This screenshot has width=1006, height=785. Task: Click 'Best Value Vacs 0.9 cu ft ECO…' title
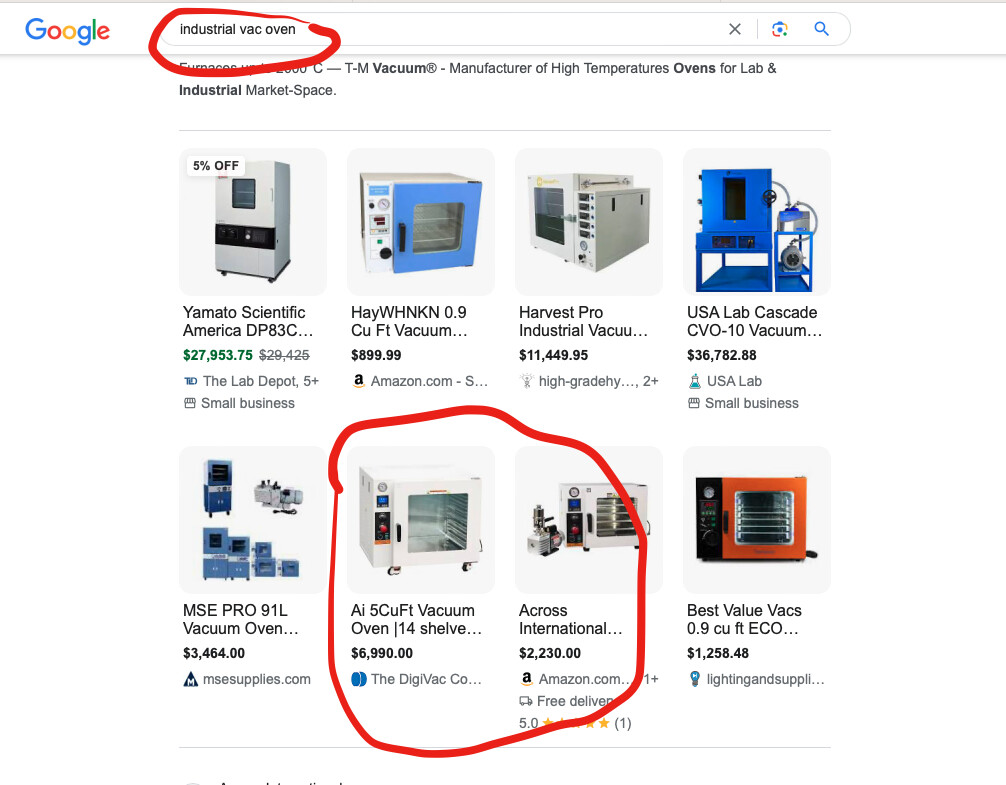(x=744, y=619)
